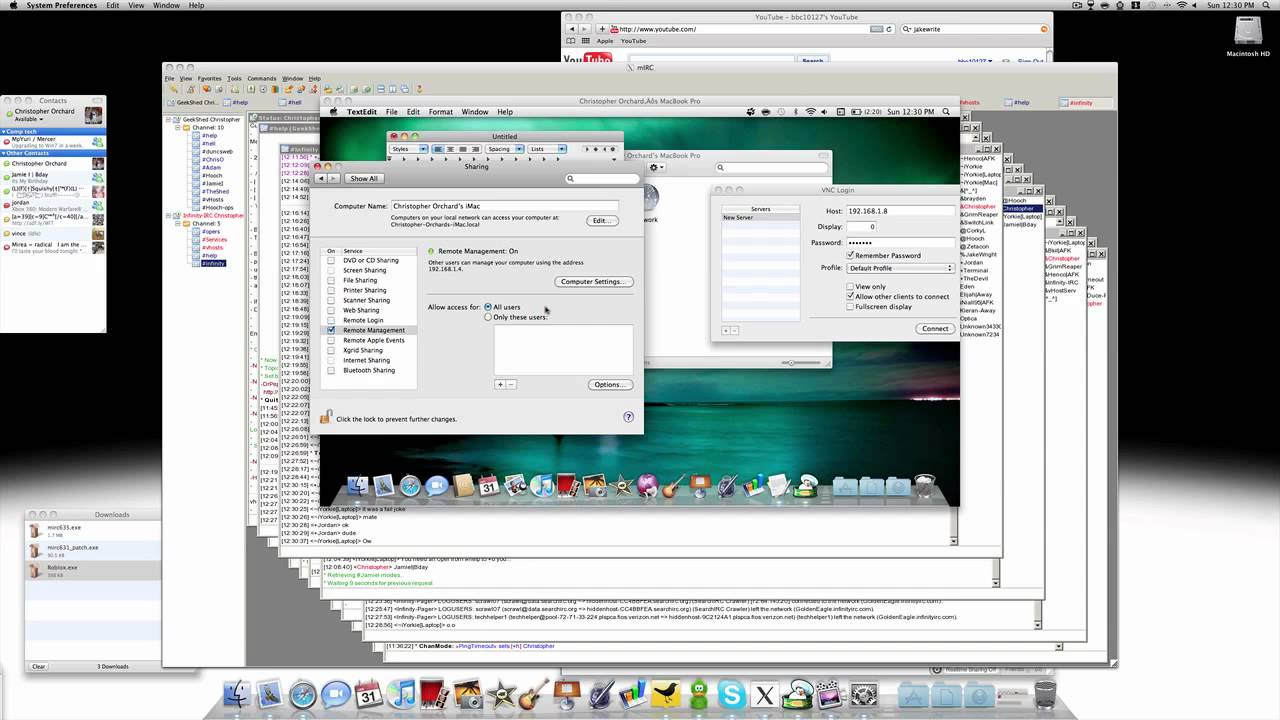Launch iTunes from the main Dock
Image resolution: width=1280 pixels, height=720 pixels.
pos(401,696)
